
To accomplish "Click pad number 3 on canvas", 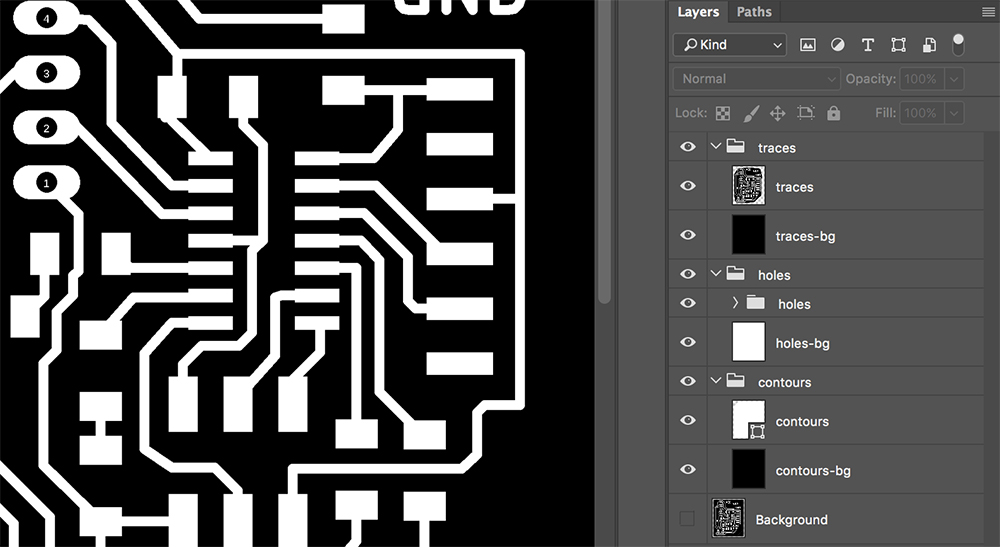I will pyautogui.click(x=46, y=73).
